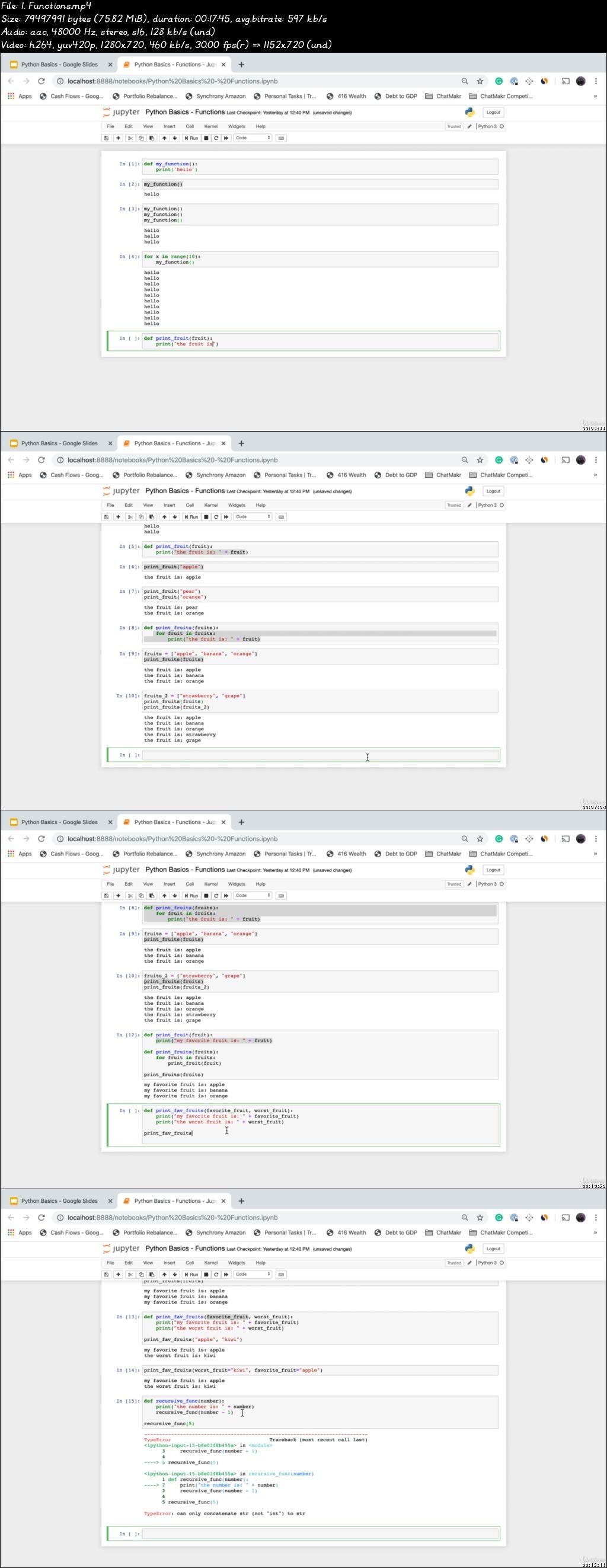The image size is (607, 1568).
Task: Open the profile avatar in the second frame browser
Action: (x=581, y=459)
